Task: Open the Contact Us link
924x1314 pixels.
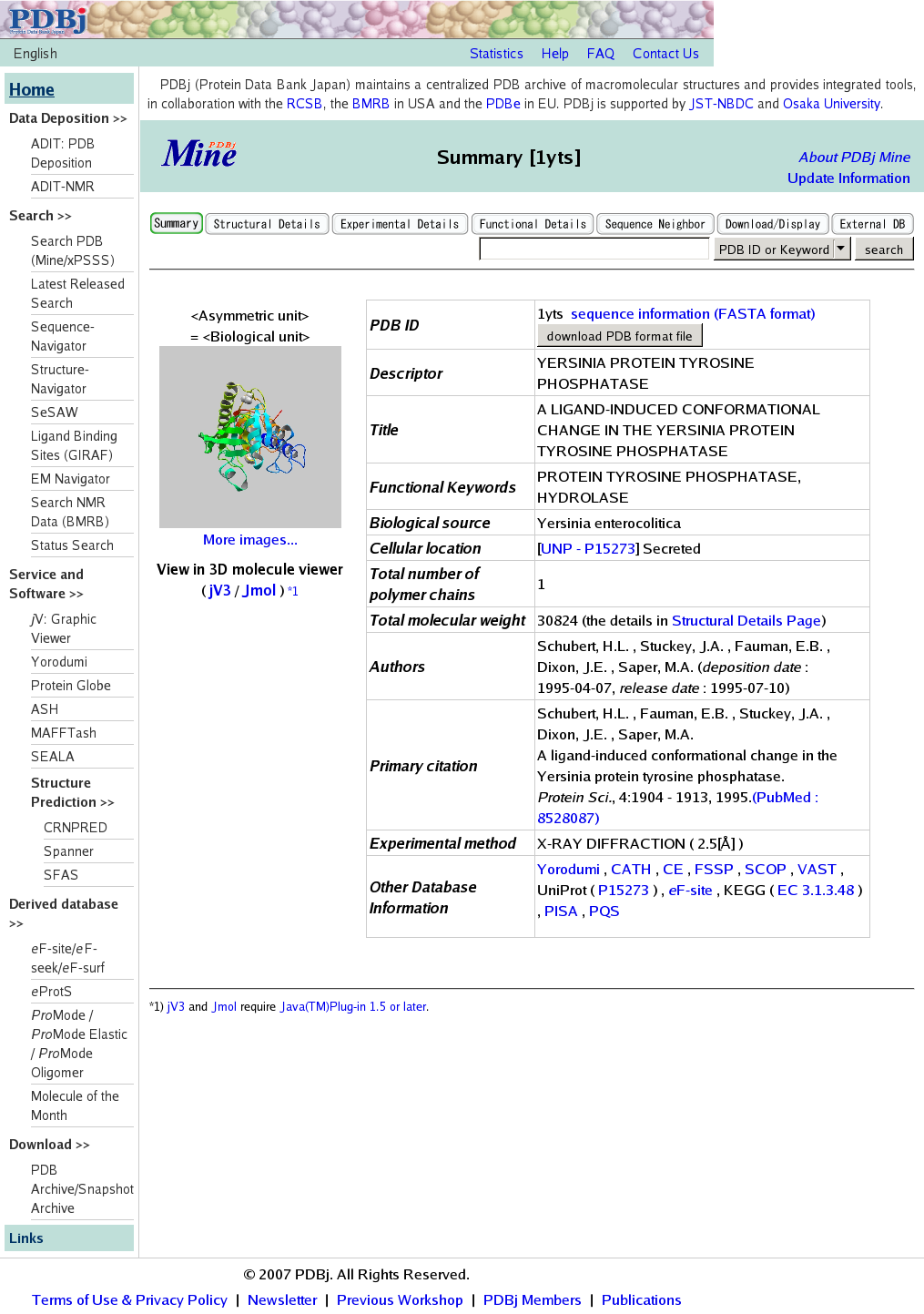Action: point(665,54)
